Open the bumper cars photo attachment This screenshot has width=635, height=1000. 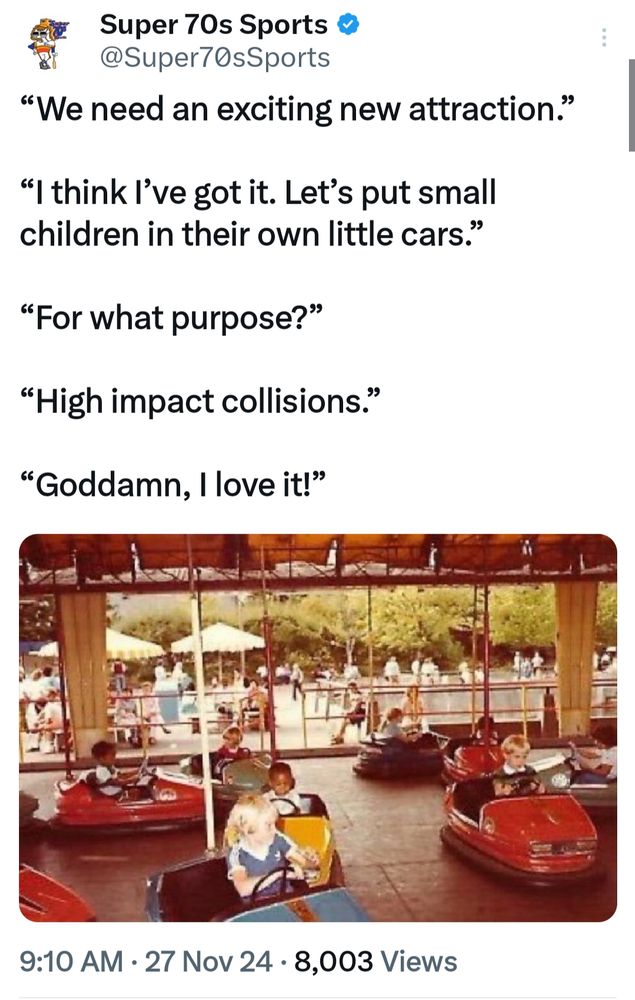tap(318, 728)
